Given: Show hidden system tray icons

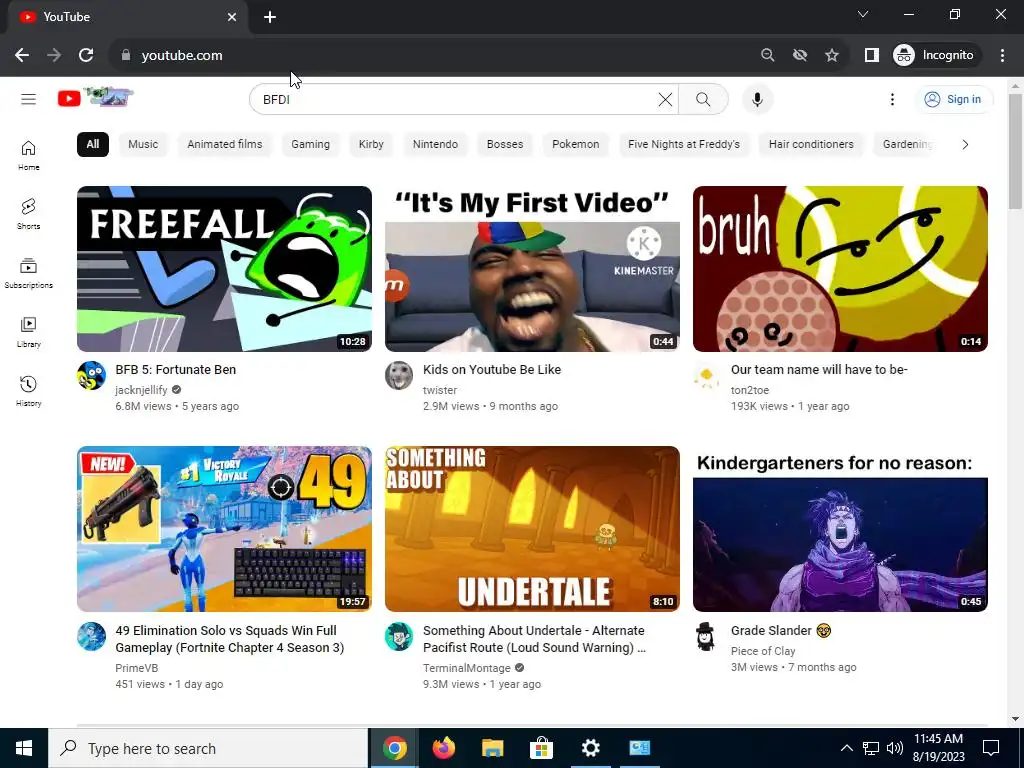Looking at the screenshot, I should click(x=846, y=748).
